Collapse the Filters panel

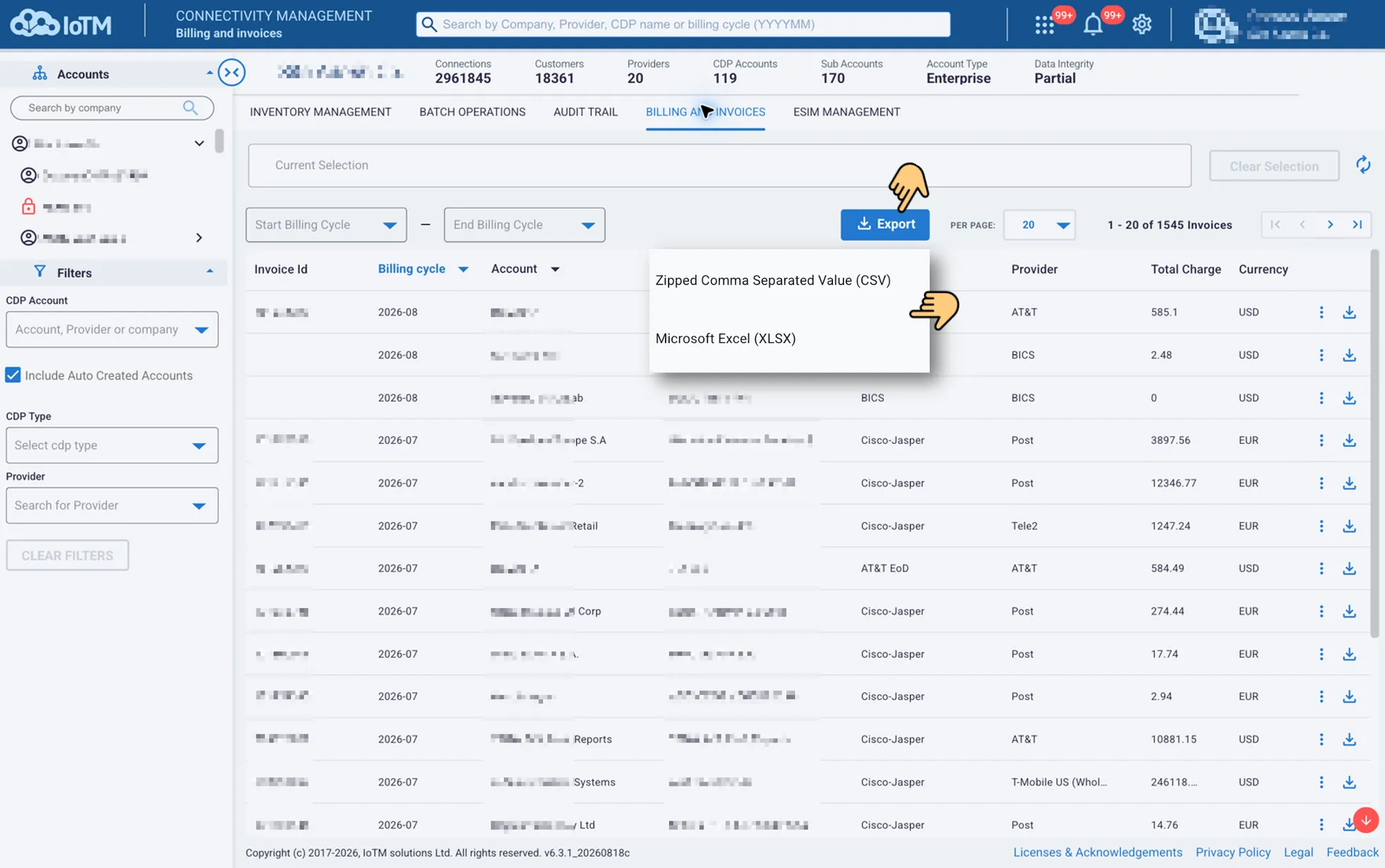[209, 272]
